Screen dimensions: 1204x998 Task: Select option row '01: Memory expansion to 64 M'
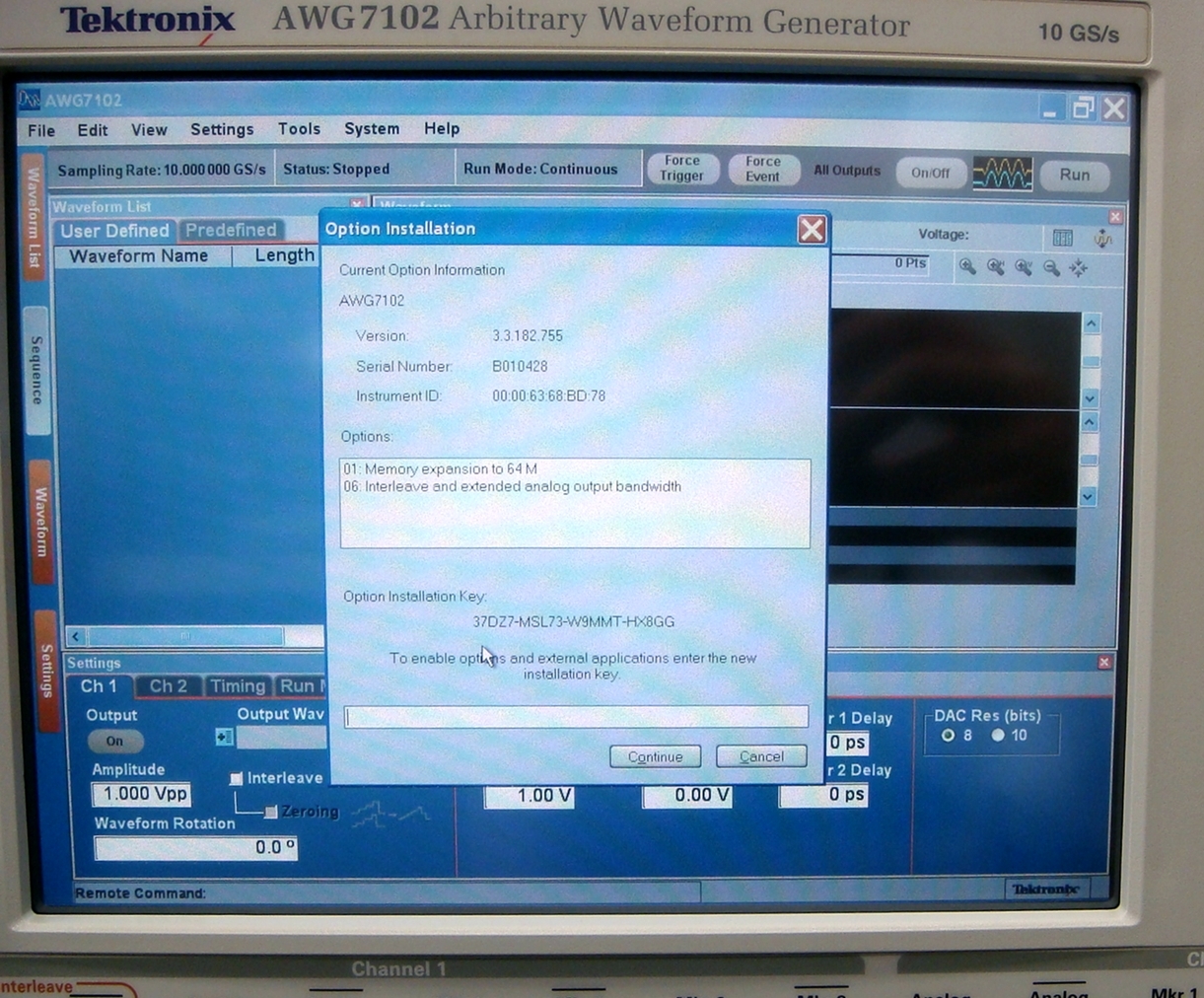[x=440, y=469]
